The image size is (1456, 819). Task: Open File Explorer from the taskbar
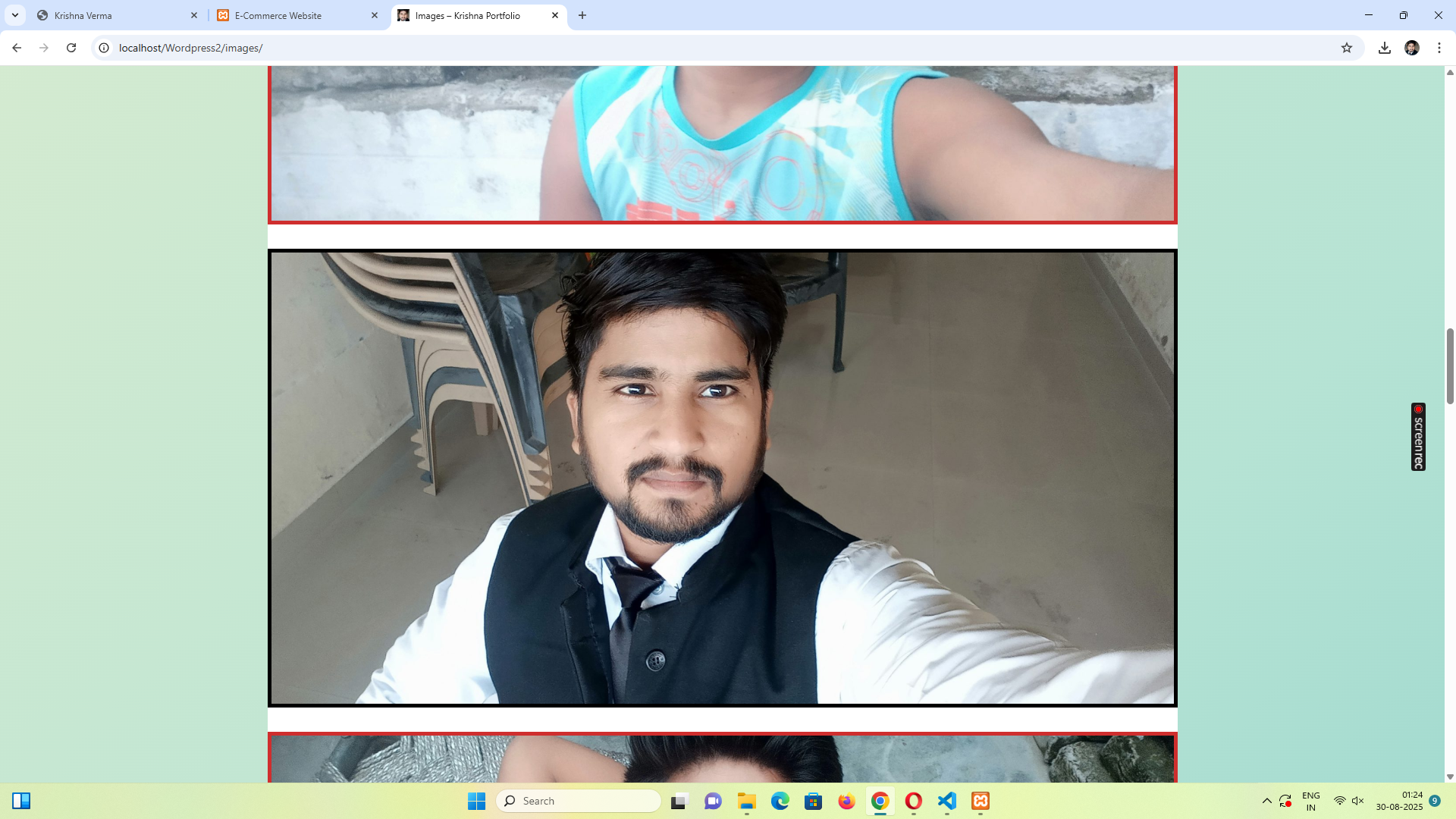[x=747, y=801]
